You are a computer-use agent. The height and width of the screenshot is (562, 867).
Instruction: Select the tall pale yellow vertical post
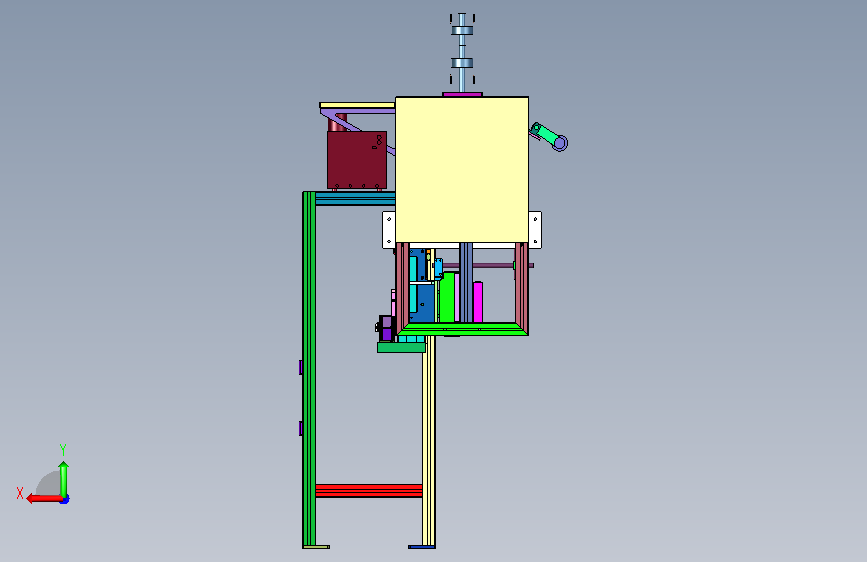coord(429,443)
